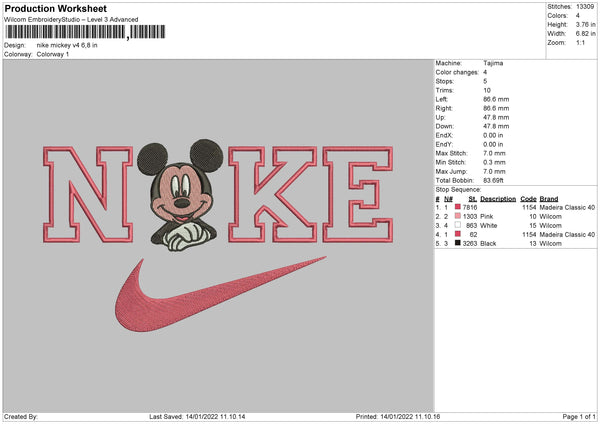
Task: Click 'Madeira Classic 40' in stop row 4
Action: point(567,234)
